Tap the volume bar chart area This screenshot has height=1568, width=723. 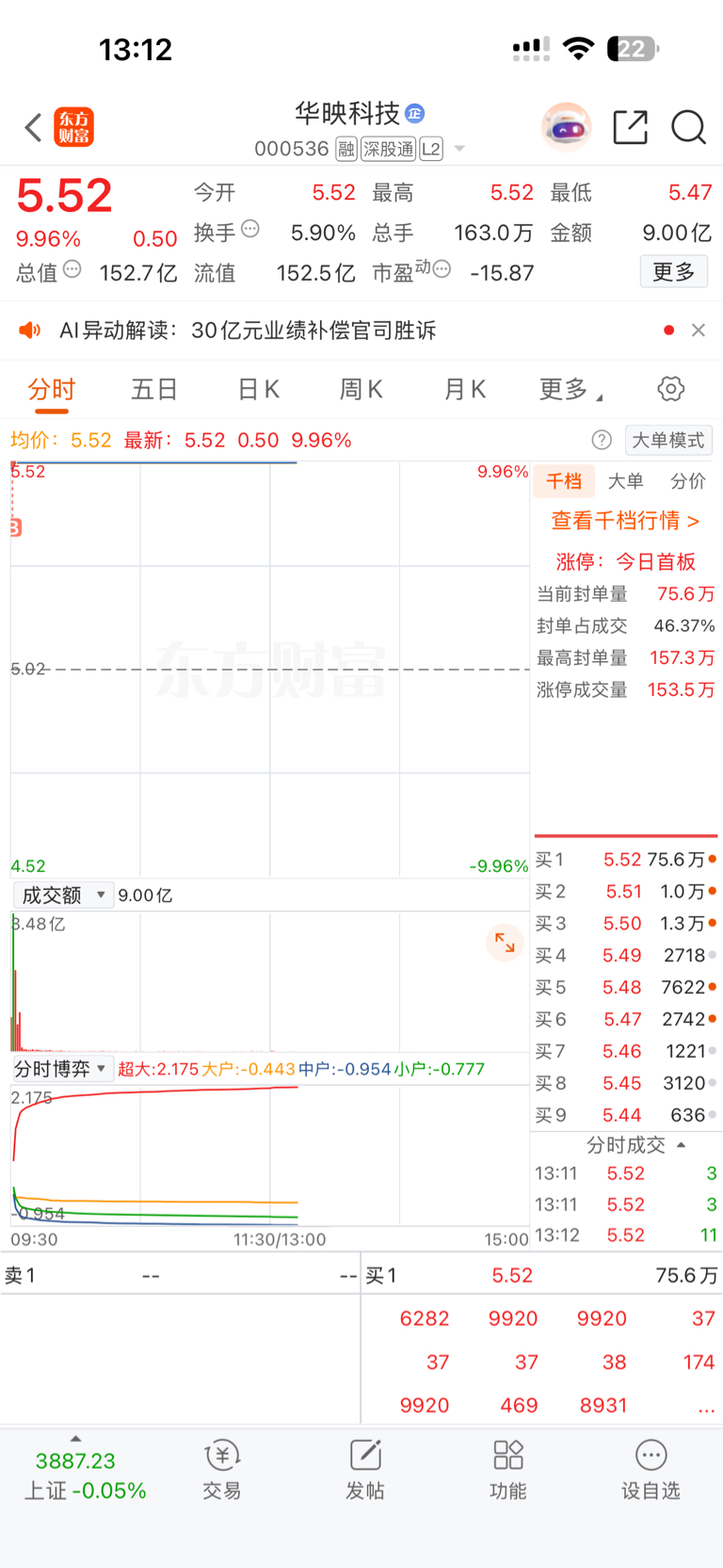(270, 981)
